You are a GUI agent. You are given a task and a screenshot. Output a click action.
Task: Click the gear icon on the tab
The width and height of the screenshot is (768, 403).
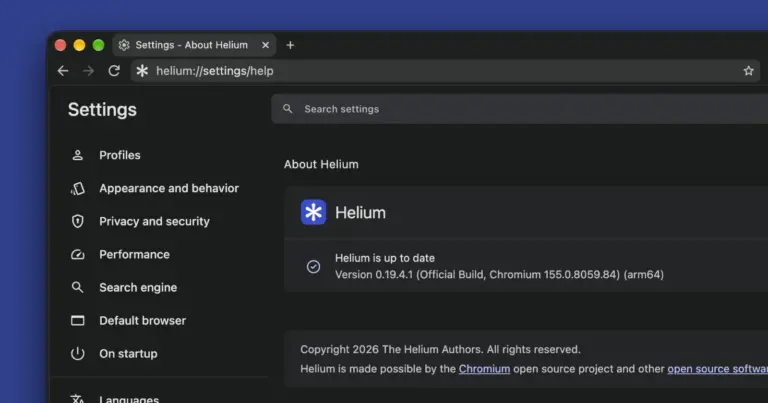click(124, 45)
